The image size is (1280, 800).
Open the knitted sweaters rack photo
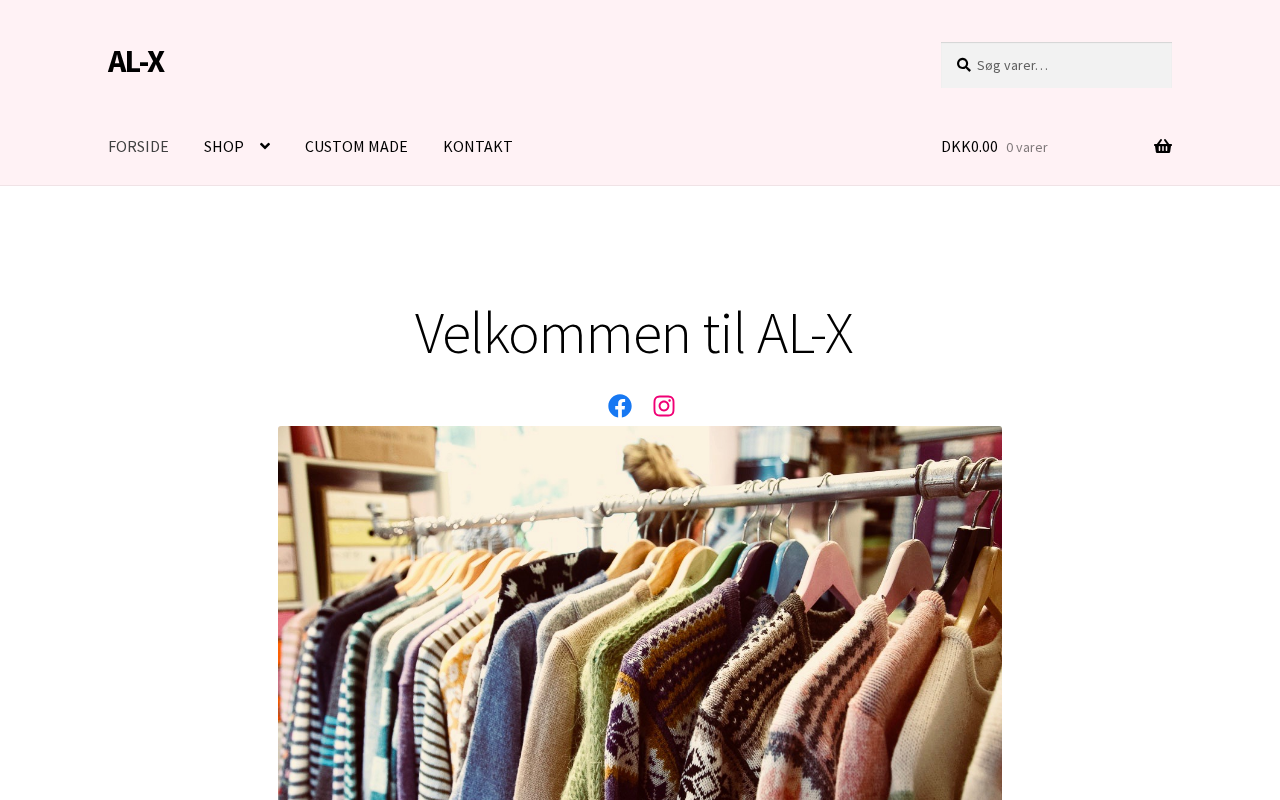pyautogui.click(x=640, y=613)
